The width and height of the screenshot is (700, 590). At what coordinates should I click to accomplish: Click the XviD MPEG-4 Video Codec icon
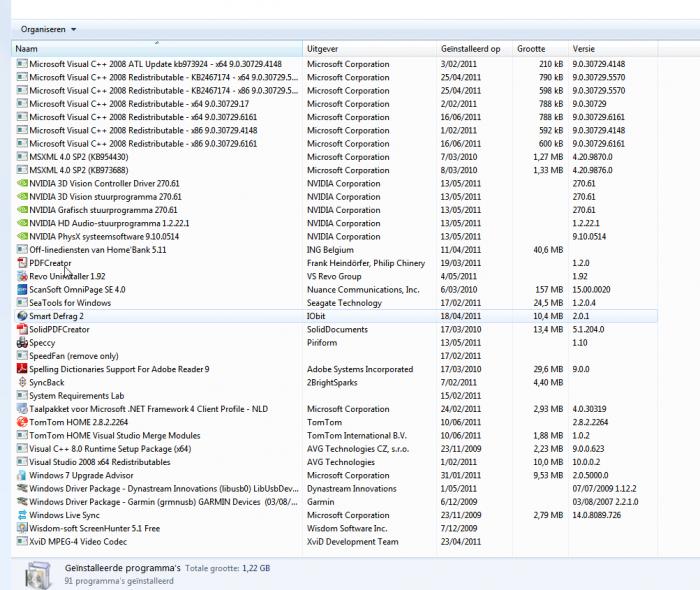[22, 541]
